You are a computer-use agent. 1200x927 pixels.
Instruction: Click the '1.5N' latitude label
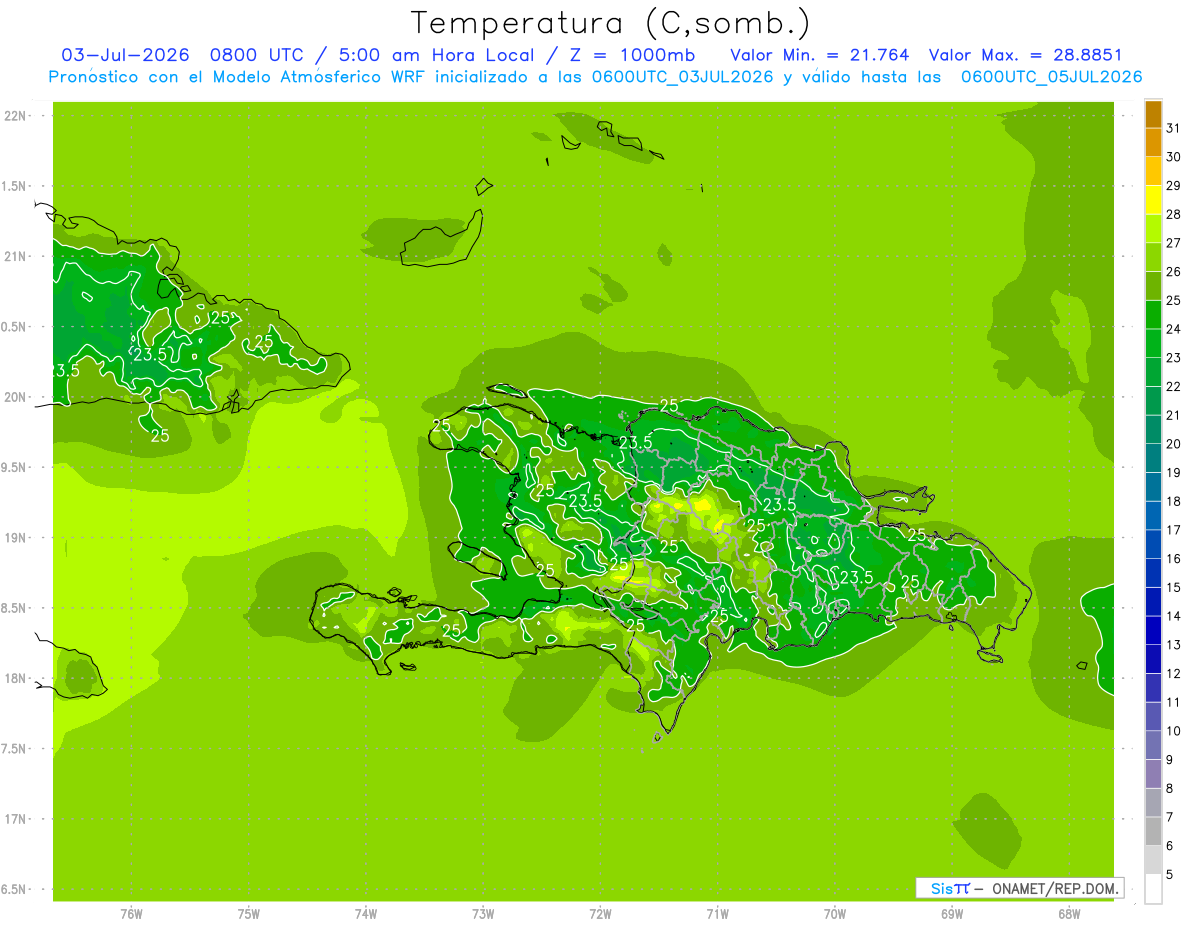(x=15, y=186)
